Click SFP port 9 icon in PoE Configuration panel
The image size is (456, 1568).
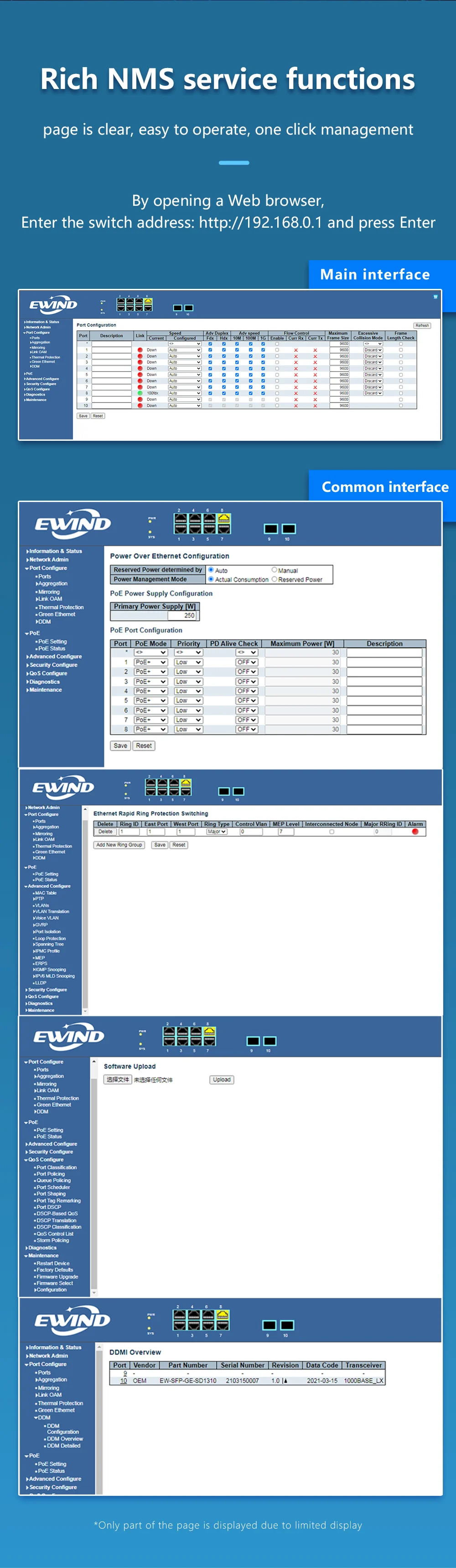click(271, 528)
